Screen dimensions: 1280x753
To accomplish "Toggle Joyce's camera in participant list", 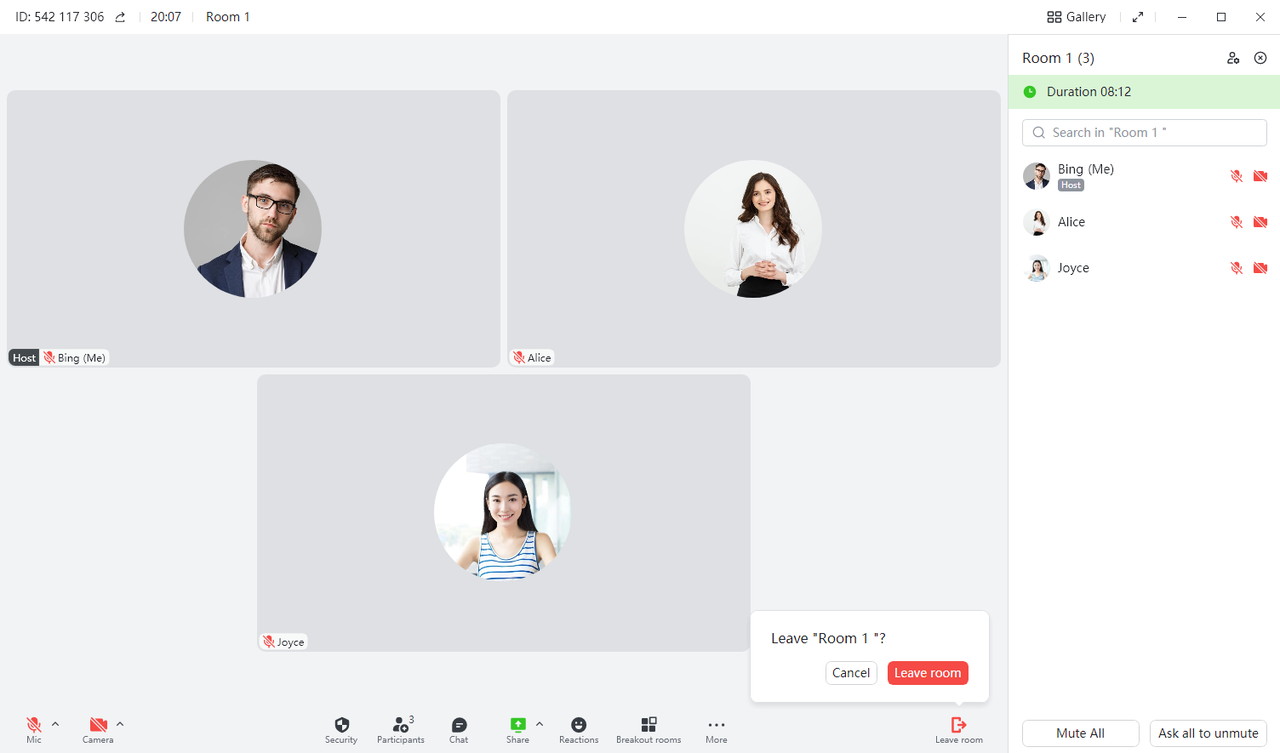I will (x=1260, y=268).
